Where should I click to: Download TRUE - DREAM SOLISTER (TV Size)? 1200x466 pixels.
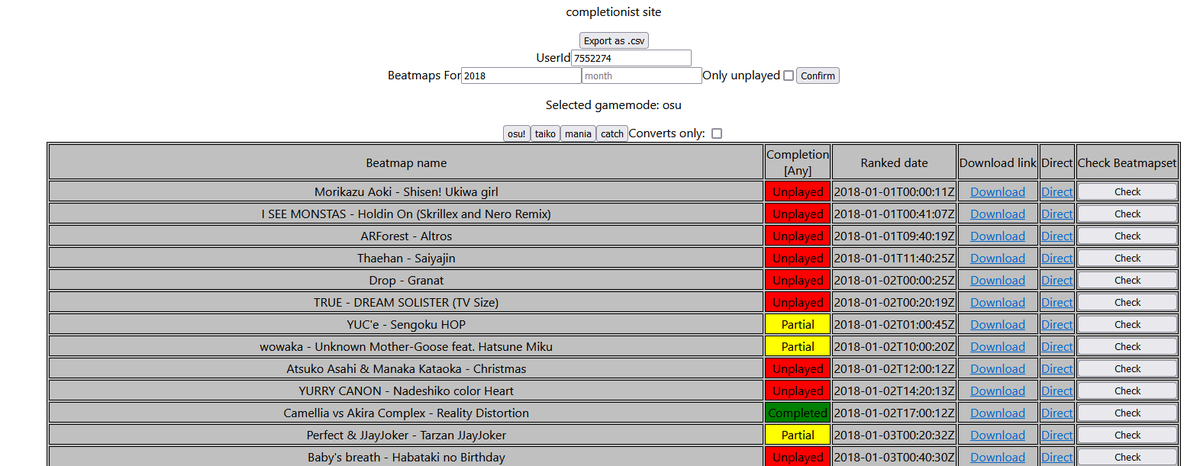(x=997, y=302)
